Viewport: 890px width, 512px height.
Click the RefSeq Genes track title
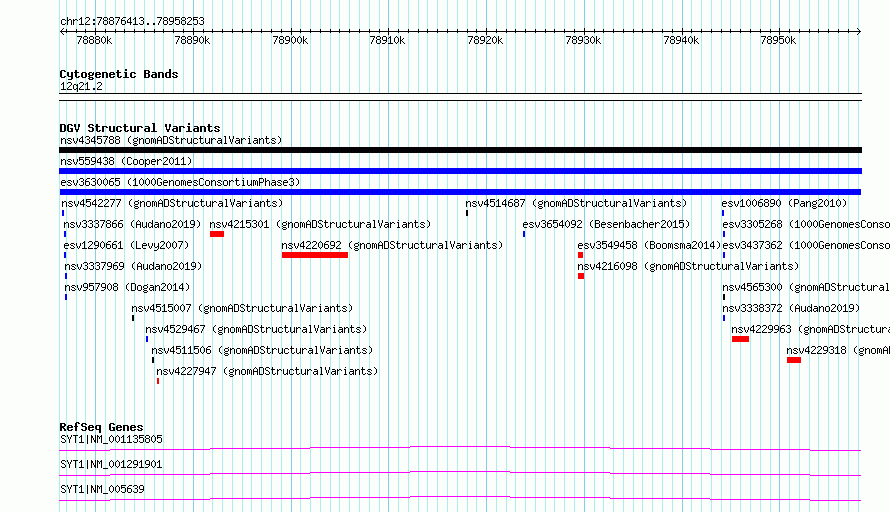point(101,427)
